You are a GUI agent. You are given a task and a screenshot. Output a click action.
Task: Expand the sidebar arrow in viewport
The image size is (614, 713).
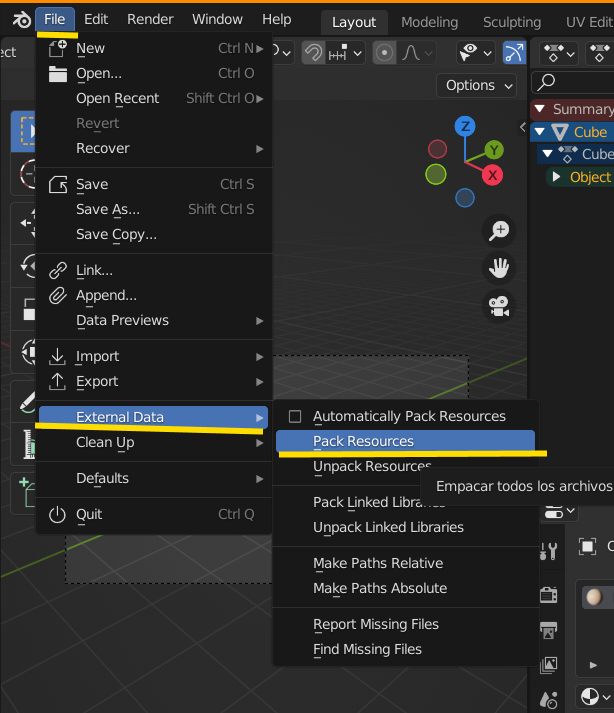[x=523, y=127]
